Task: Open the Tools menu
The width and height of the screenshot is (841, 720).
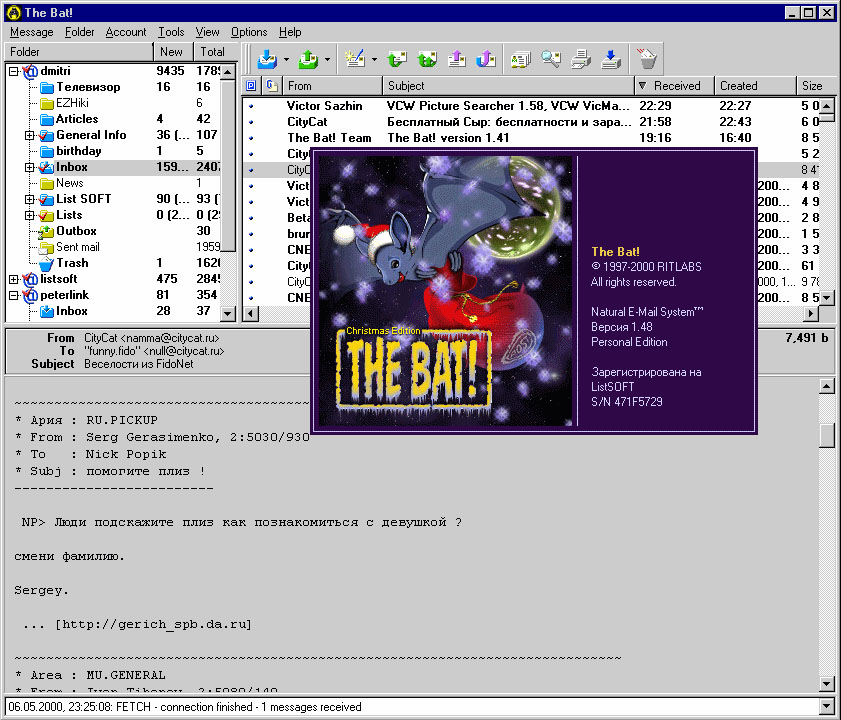Action: coord(171,32)
